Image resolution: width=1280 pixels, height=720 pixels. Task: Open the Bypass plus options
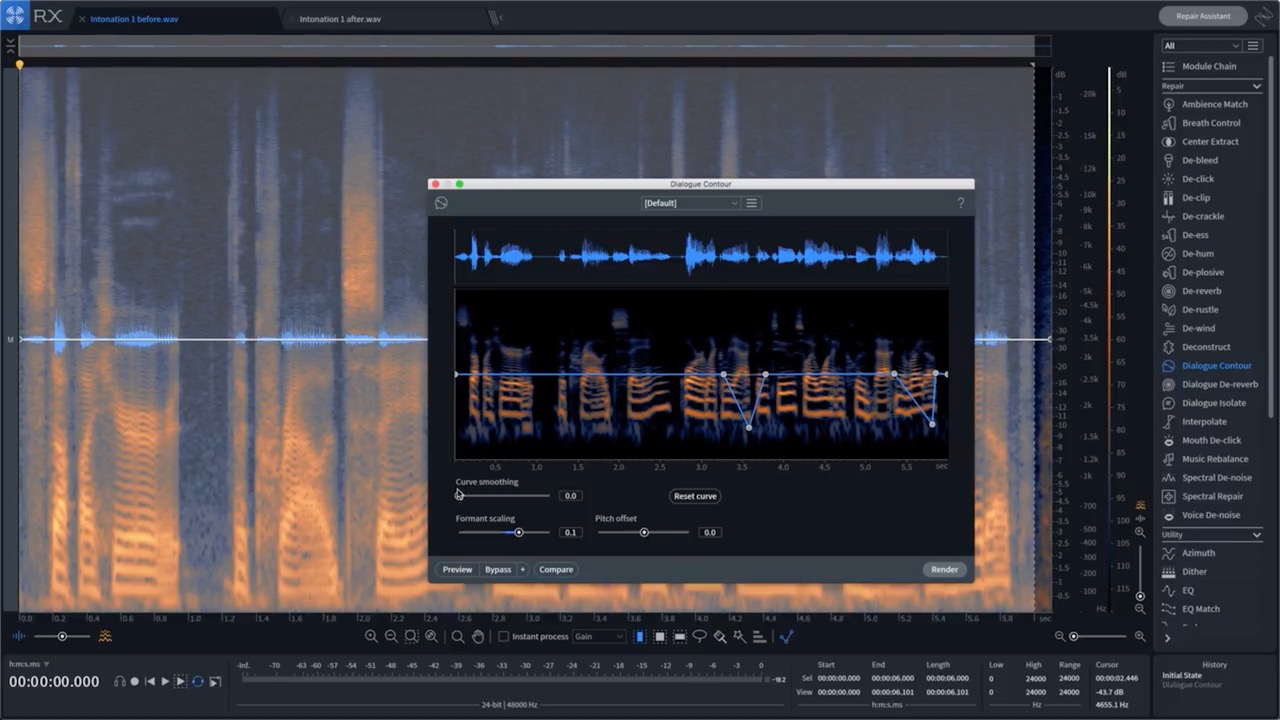(522, 569)
